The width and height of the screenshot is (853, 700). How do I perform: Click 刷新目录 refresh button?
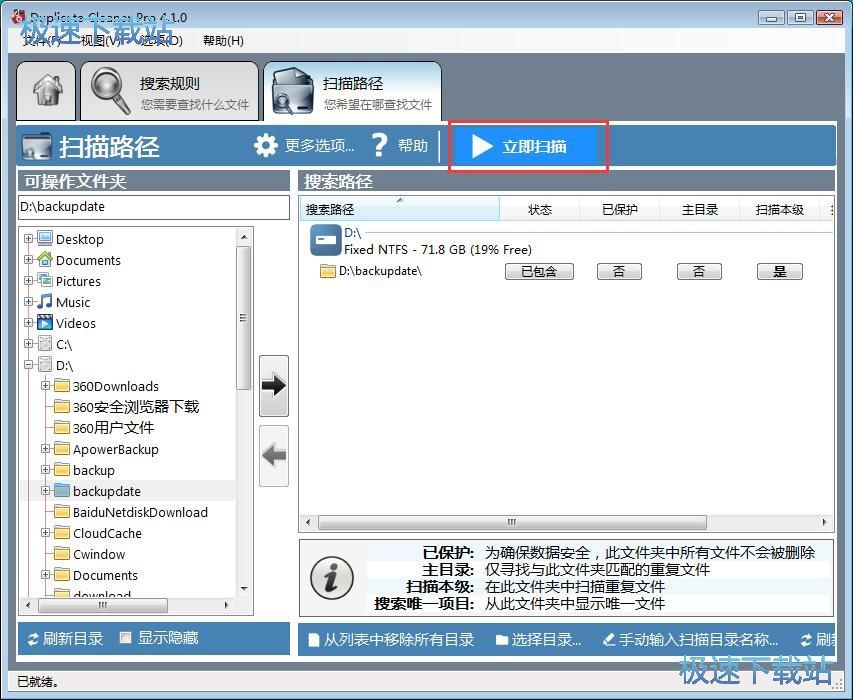65,638
